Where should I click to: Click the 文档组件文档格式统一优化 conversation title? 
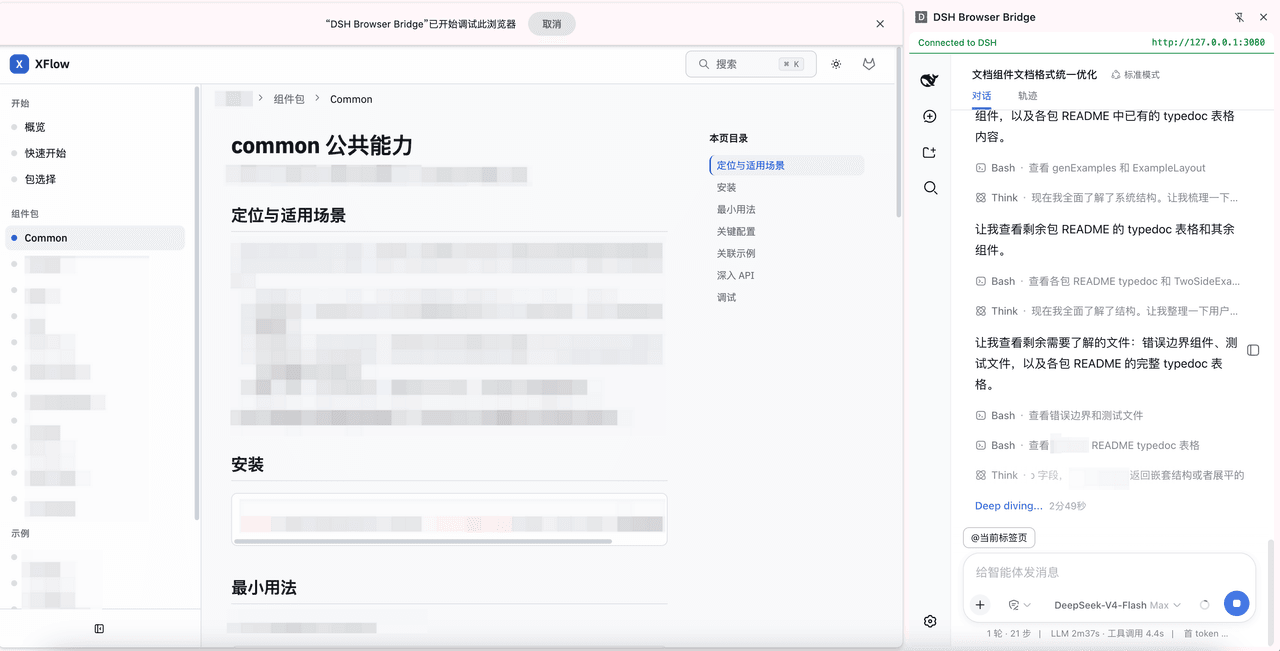[1034, 75]
